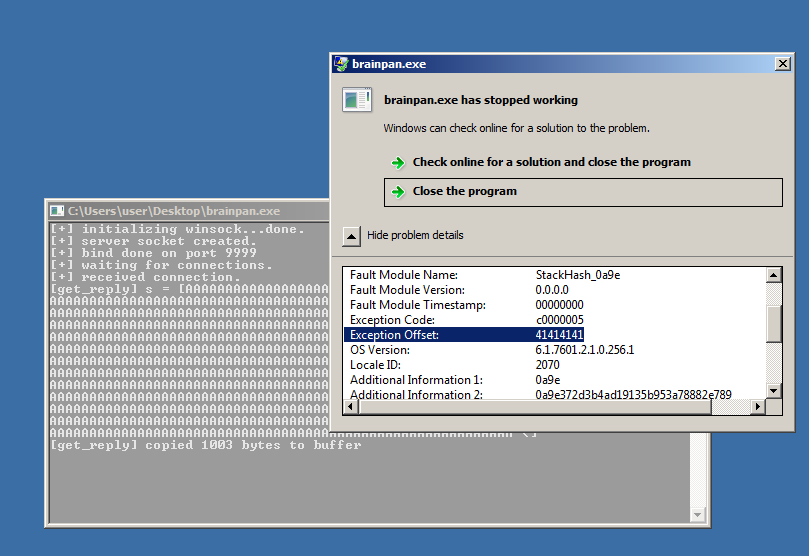Click the problem details horizontal scrollbar thumb
Viewport: 809px width, 556px height.
coord(535,406)
